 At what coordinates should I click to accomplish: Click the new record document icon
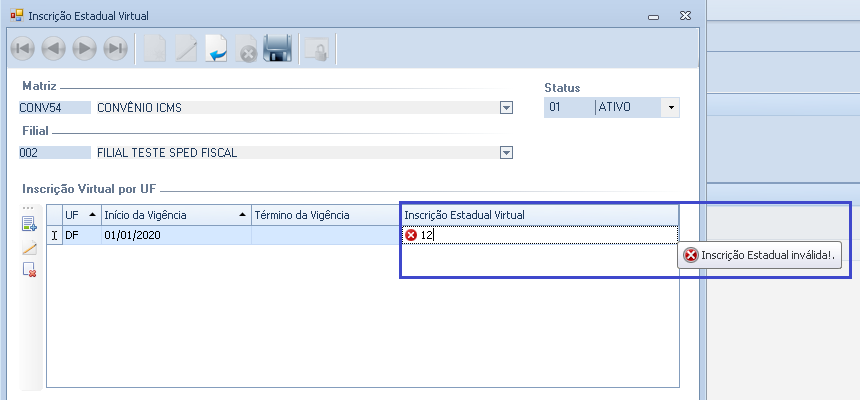pos(154,48)
